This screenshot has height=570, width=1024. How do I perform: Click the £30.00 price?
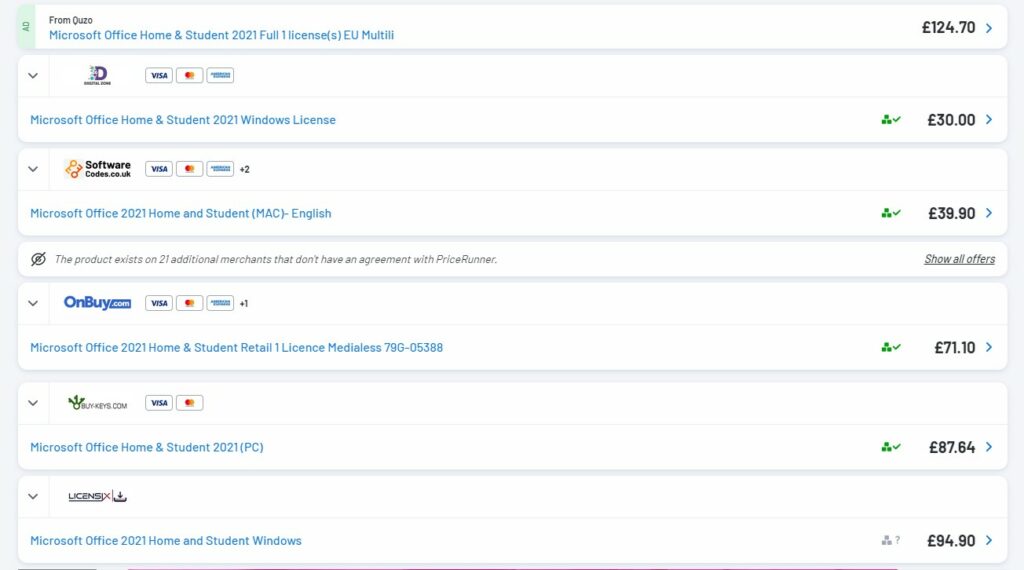pos(952,120)
